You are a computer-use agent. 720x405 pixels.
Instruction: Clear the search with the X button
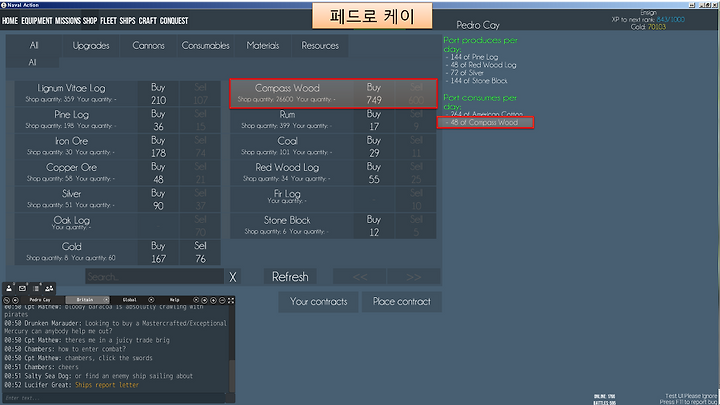[233, 277]
